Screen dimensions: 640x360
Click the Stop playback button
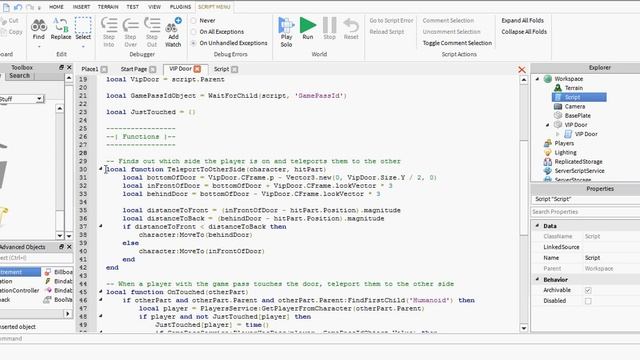329,29
